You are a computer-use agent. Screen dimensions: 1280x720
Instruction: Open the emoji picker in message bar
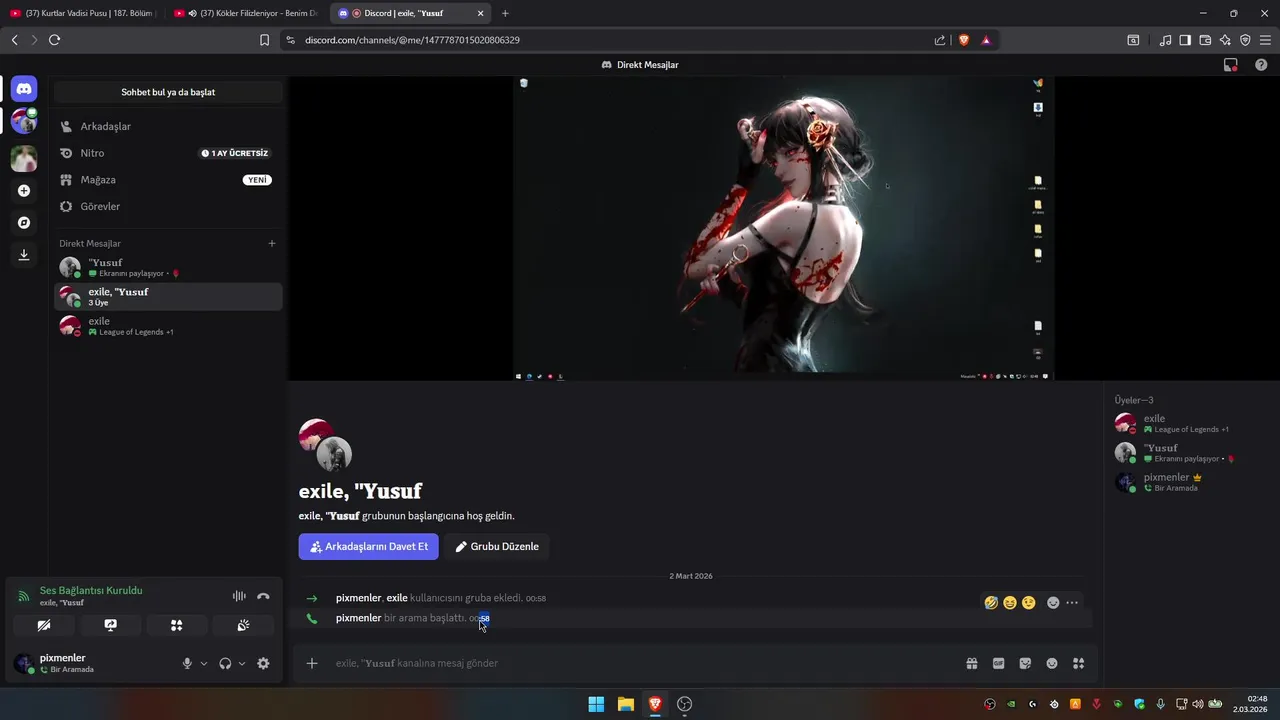point(1051,663)
